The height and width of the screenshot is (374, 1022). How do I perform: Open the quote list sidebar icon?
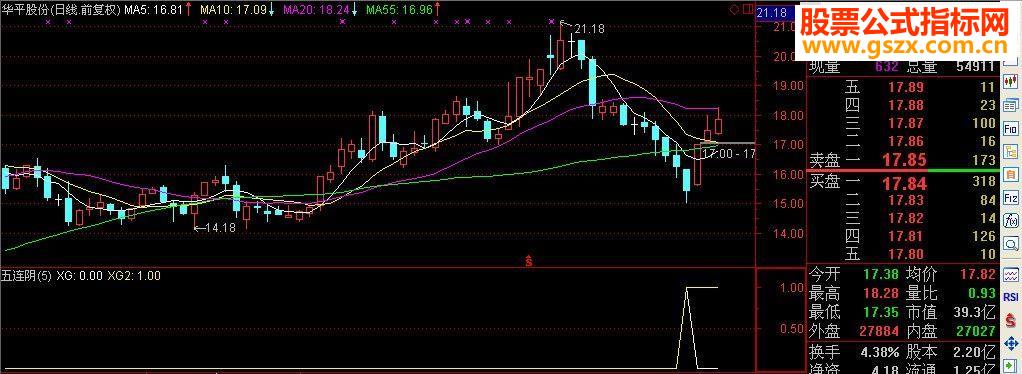pos(1011,105)
